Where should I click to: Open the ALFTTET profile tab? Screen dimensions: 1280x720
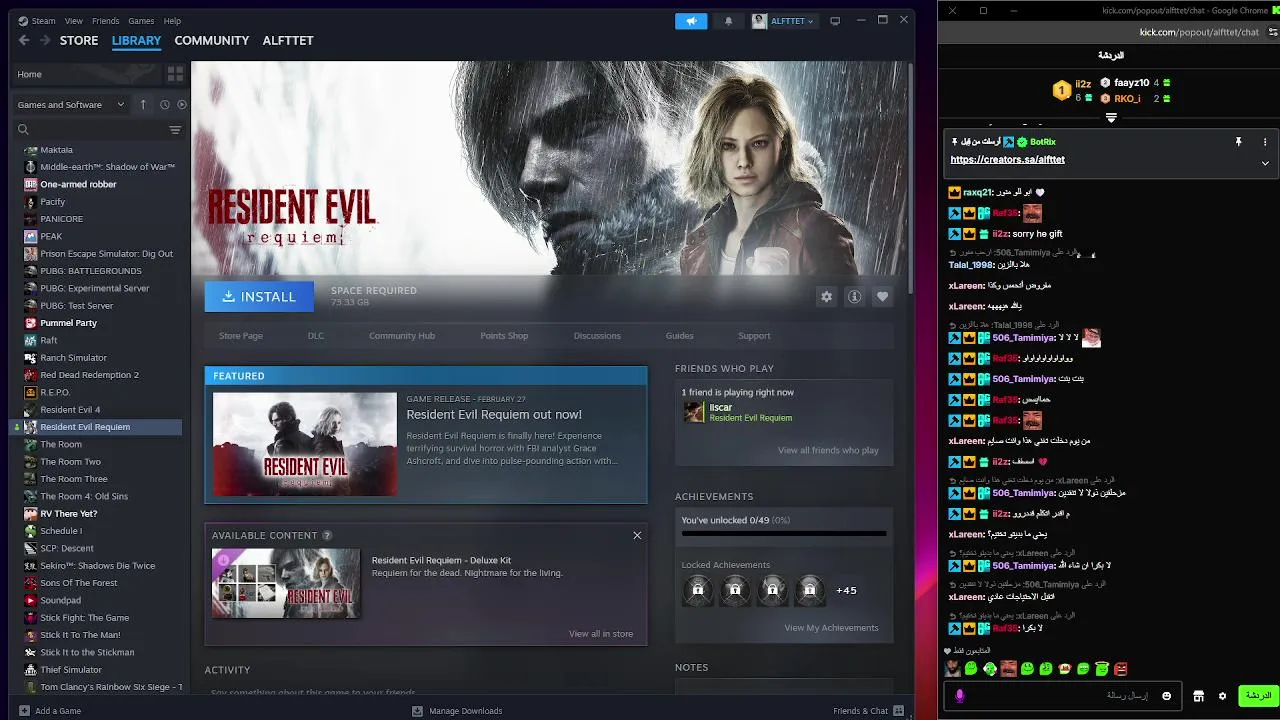point(288,40)
